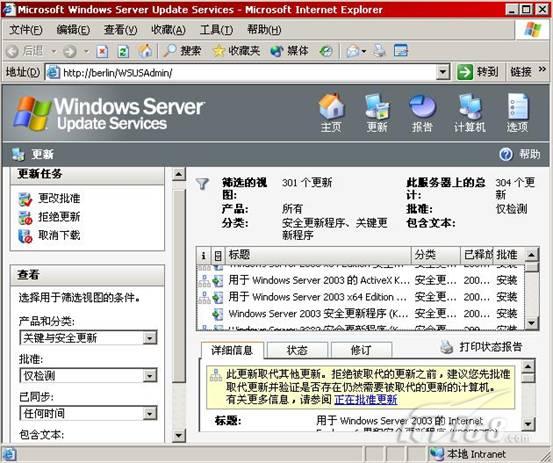Click the 帮助 help question mark icon
Screen dimensions: 553x463
506,154
